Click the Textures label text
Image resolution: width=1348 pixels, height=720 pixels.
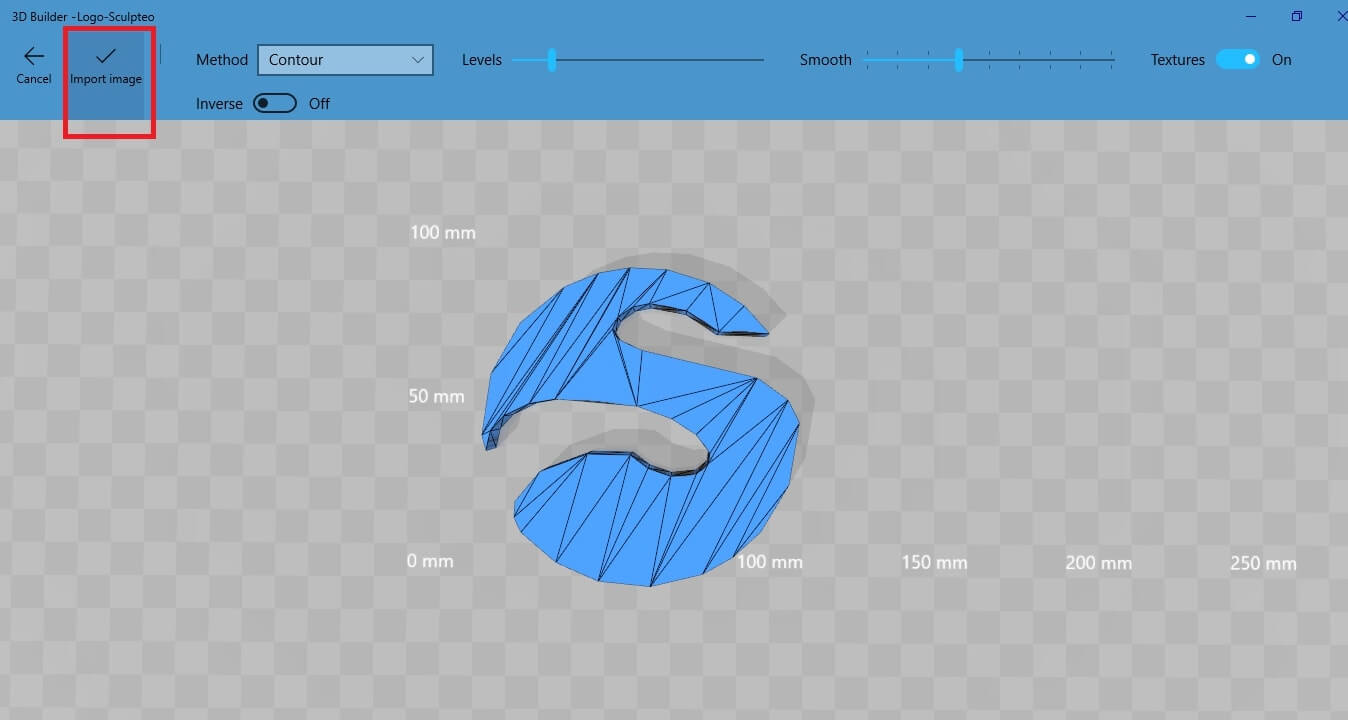[x=1178, y=60]
